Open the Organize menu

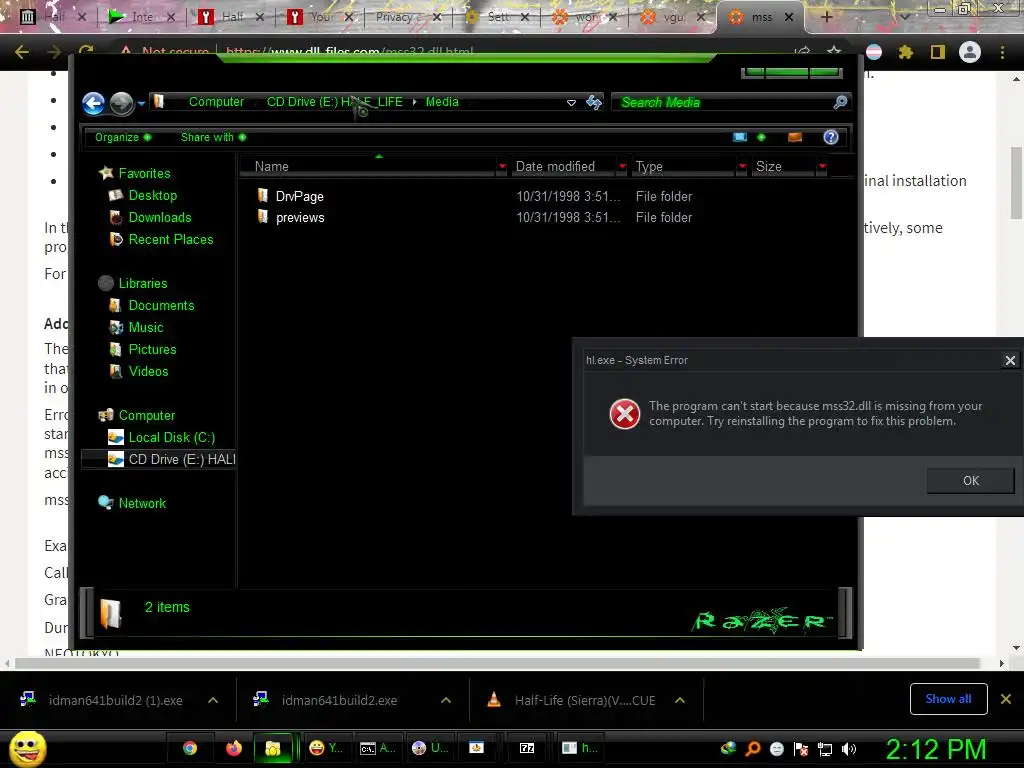coord(123,137)
